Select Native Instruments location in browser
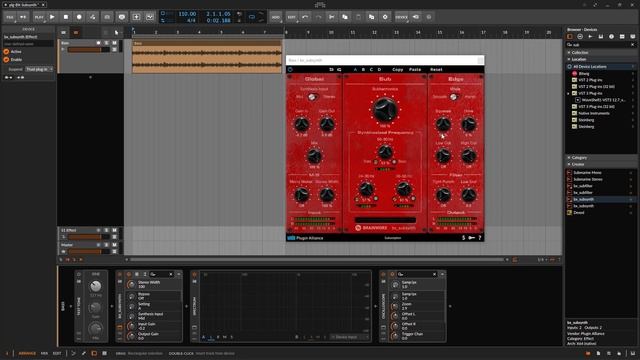This screenshot has height=360, width=640. (601, 113)
